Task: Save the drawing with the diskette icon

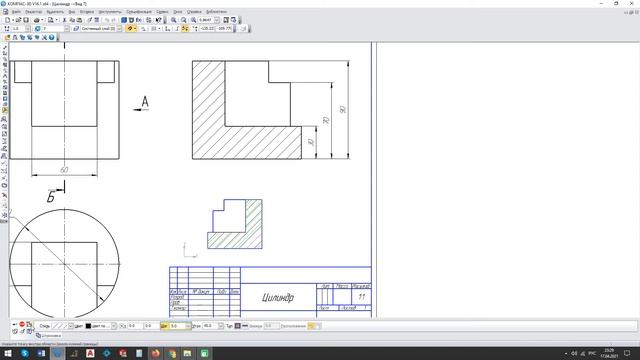Action: coord(26,20)
